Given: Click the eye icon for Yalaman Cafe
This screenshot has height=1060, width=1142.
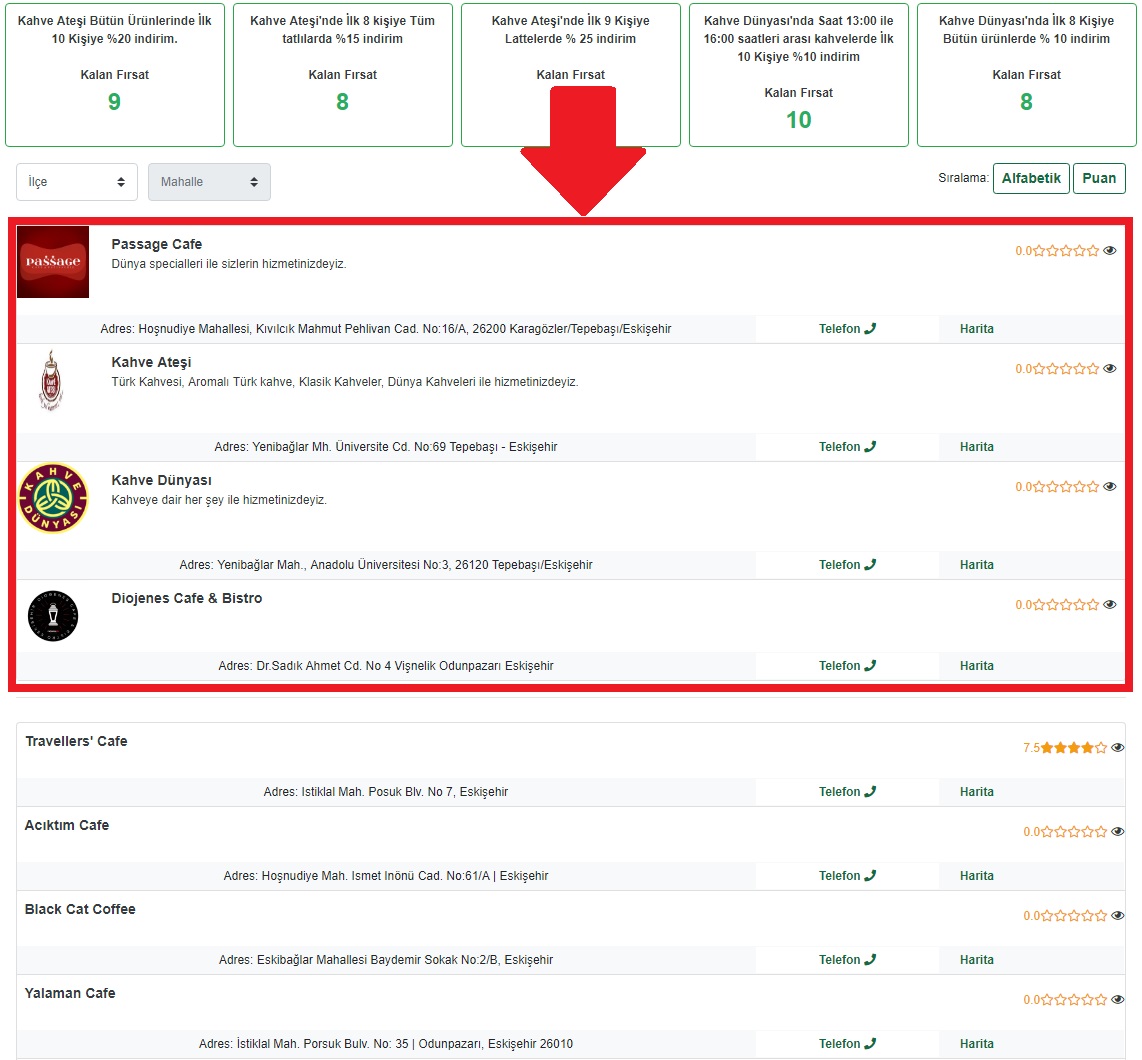Looking at the screenshot, I should coord(1117,1000).
